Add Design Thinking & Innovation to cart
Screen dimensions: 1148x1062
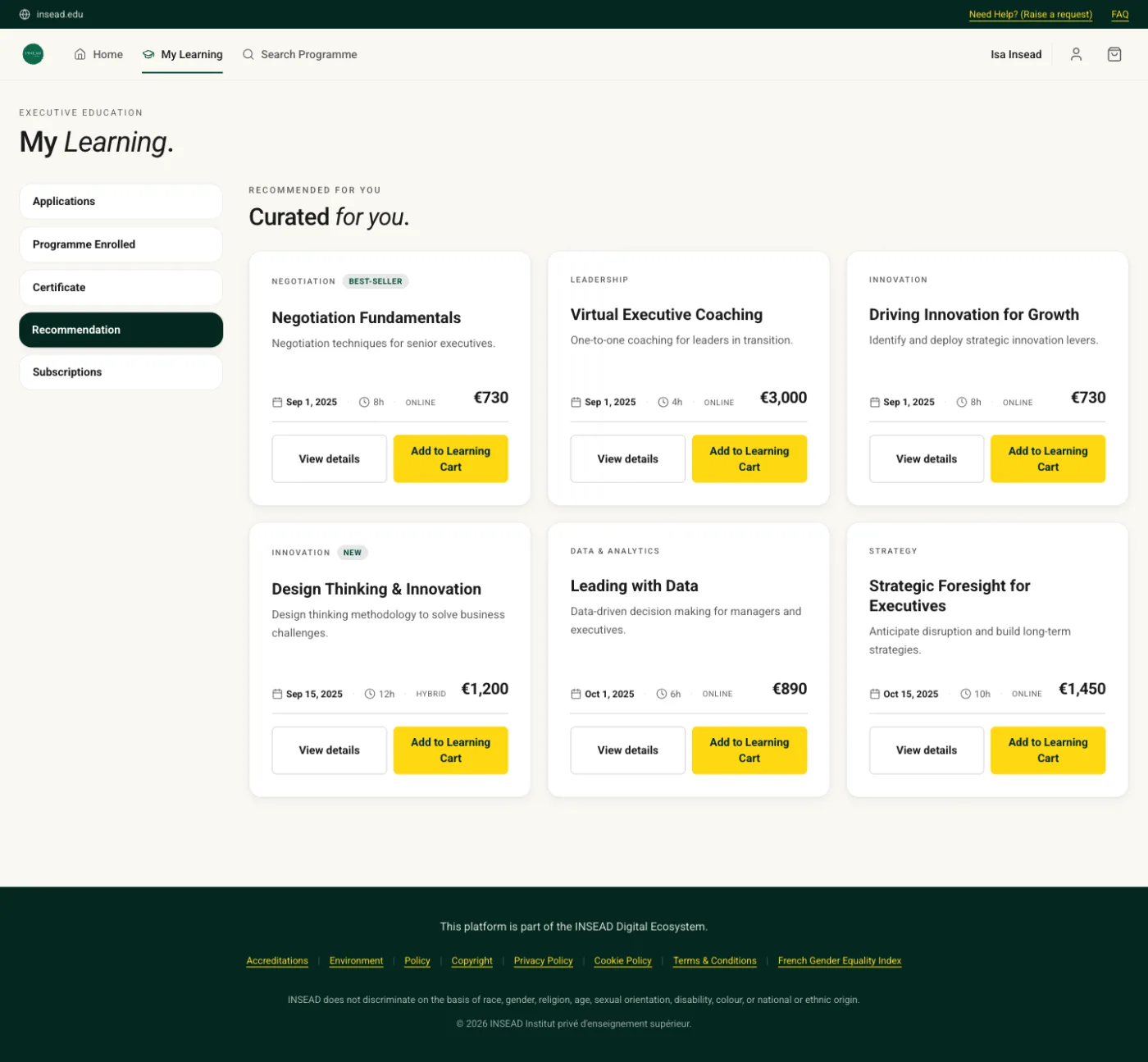[x=451, y=750]
